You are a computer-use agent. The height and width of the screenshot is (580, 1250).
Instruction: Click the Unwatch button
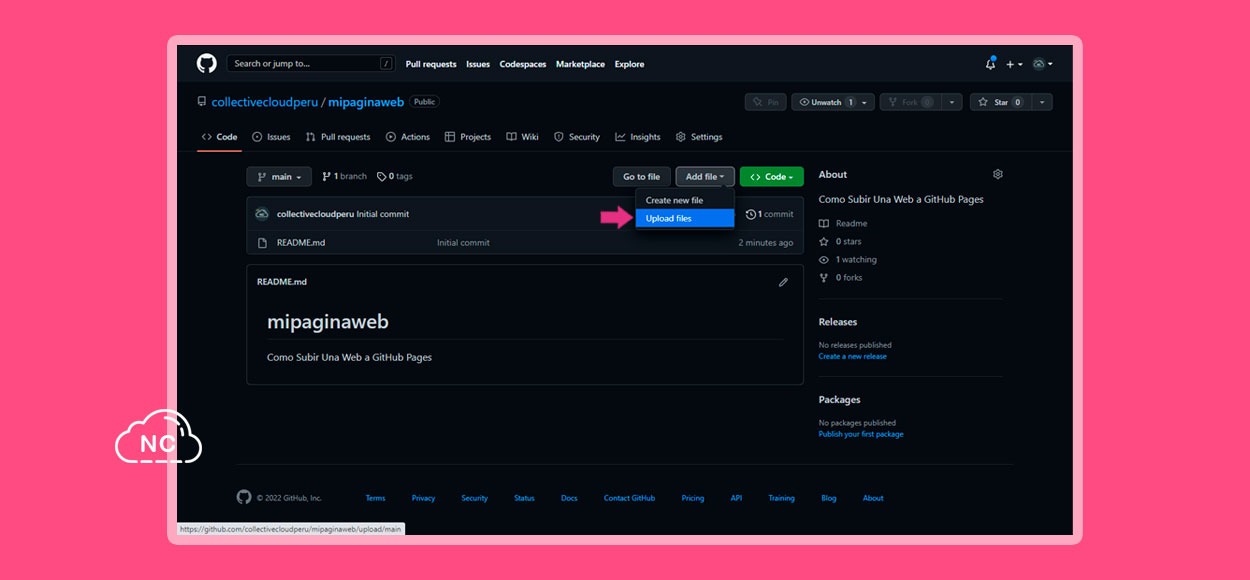[x=826, y=102]
